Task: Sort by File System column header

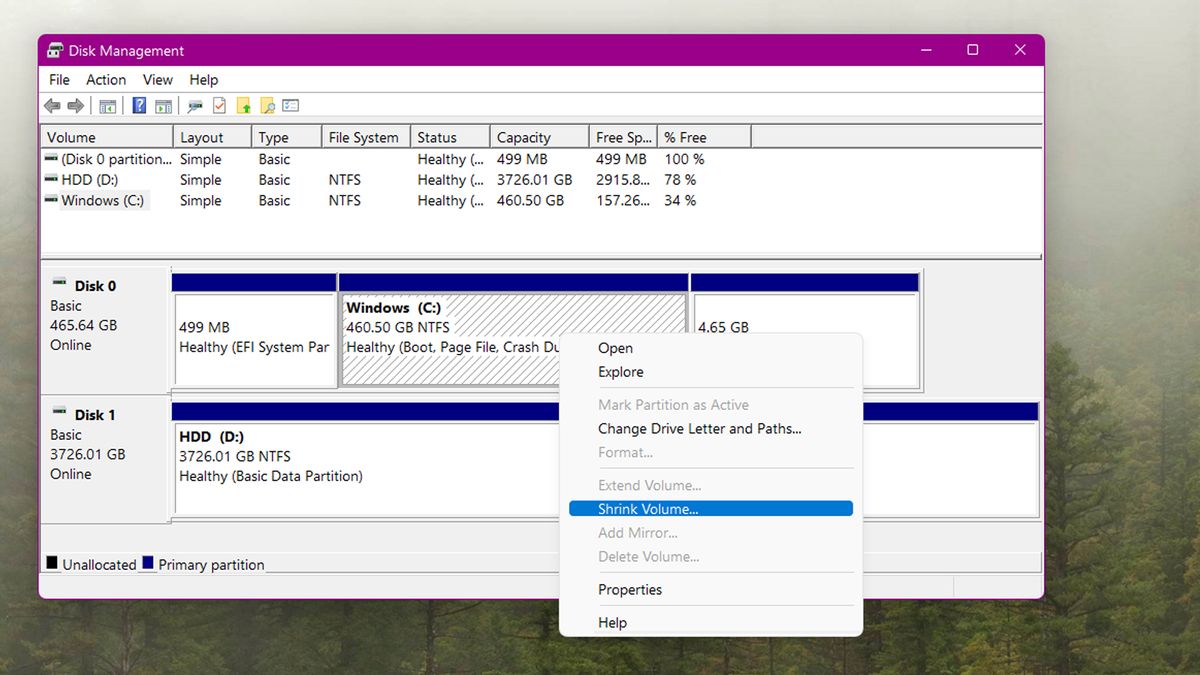Action: 366,138
